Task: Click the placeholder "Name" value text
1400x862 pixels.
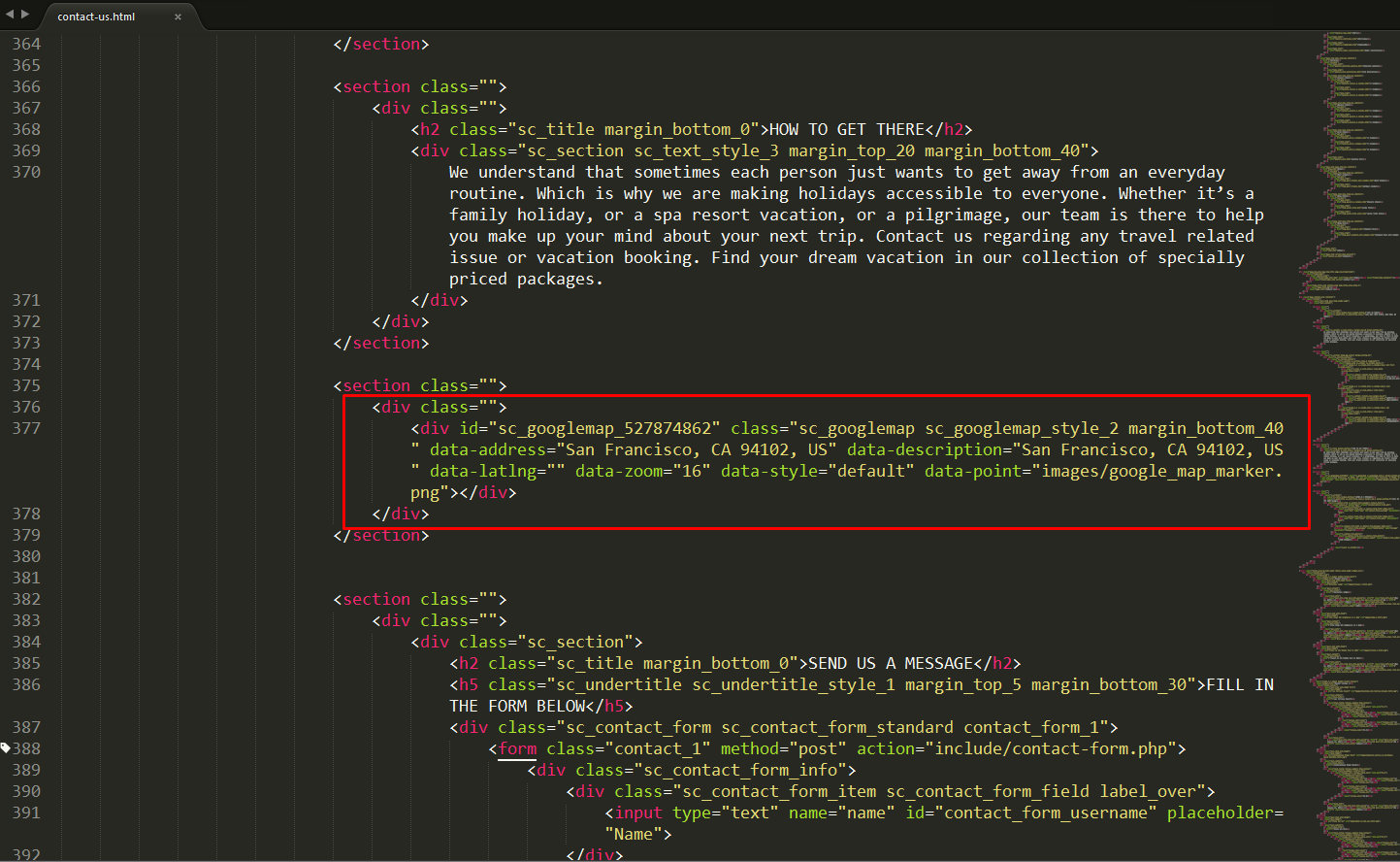Action: click(x=634, y=834)
